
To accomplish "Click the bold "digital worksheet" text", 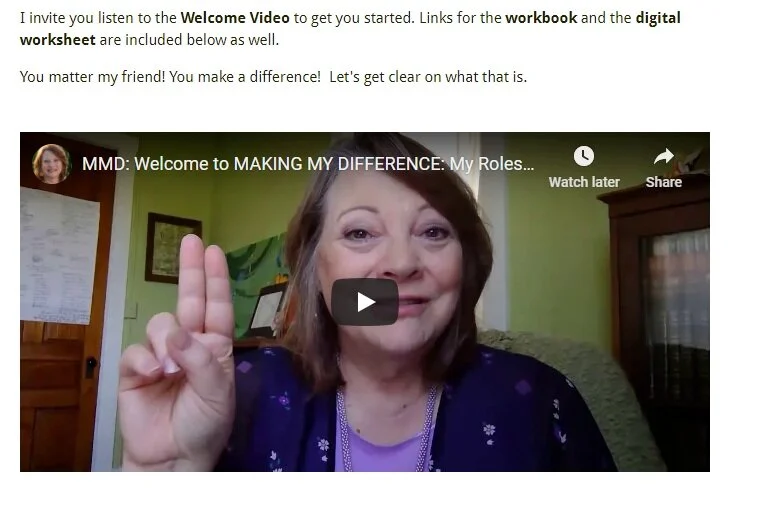I will pos(350,29).
